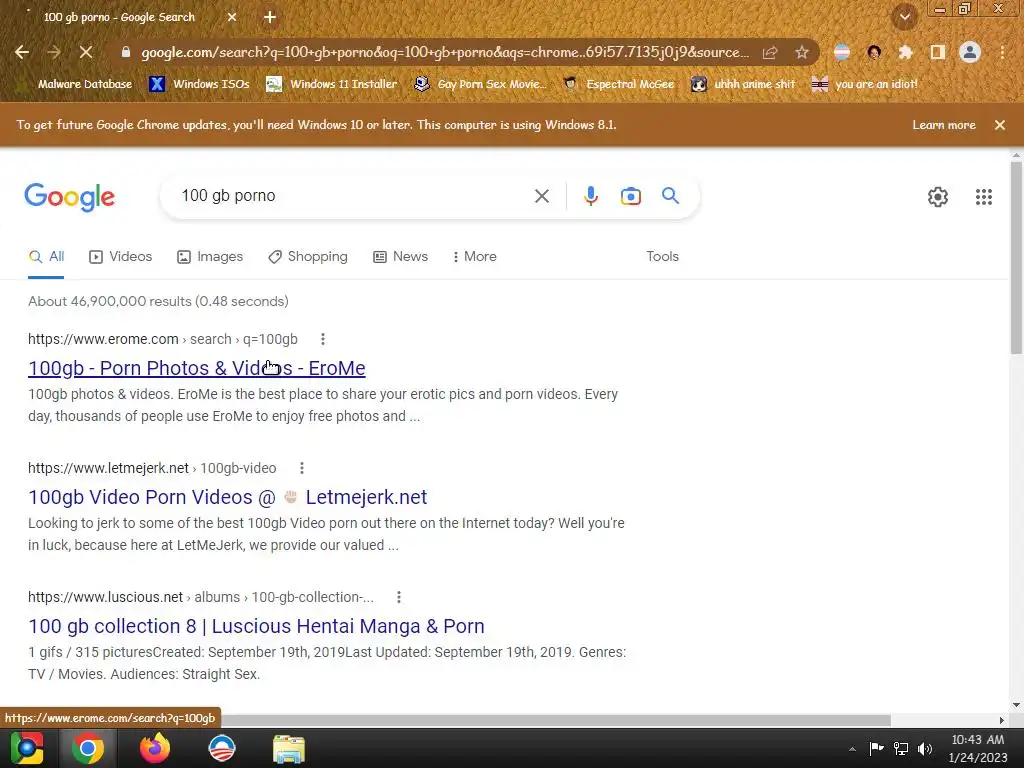Image resolution: width=1024 pixels, height=768 pixels.
Task: Open the 100 gb collection 8 result
Action: (256, 626)
